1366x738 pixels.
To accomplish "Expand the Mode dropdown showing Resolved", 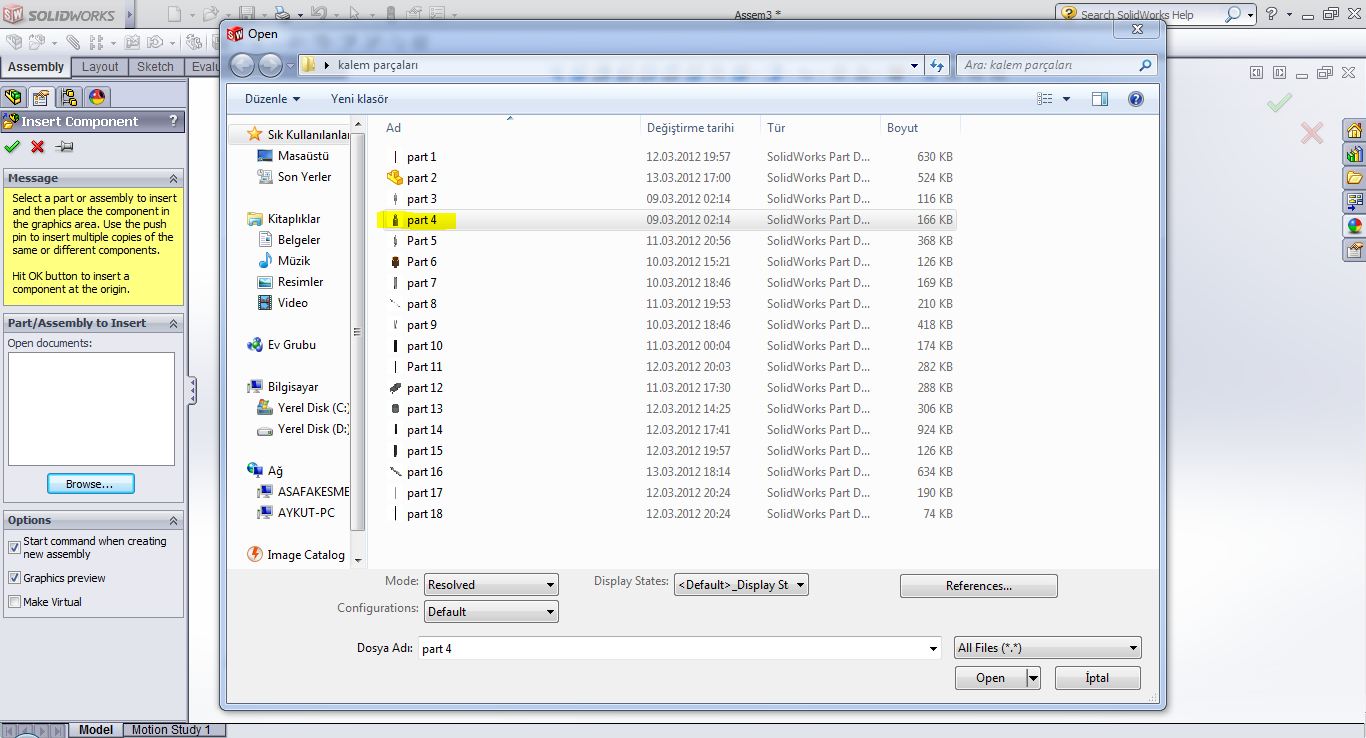I will 491,585.
